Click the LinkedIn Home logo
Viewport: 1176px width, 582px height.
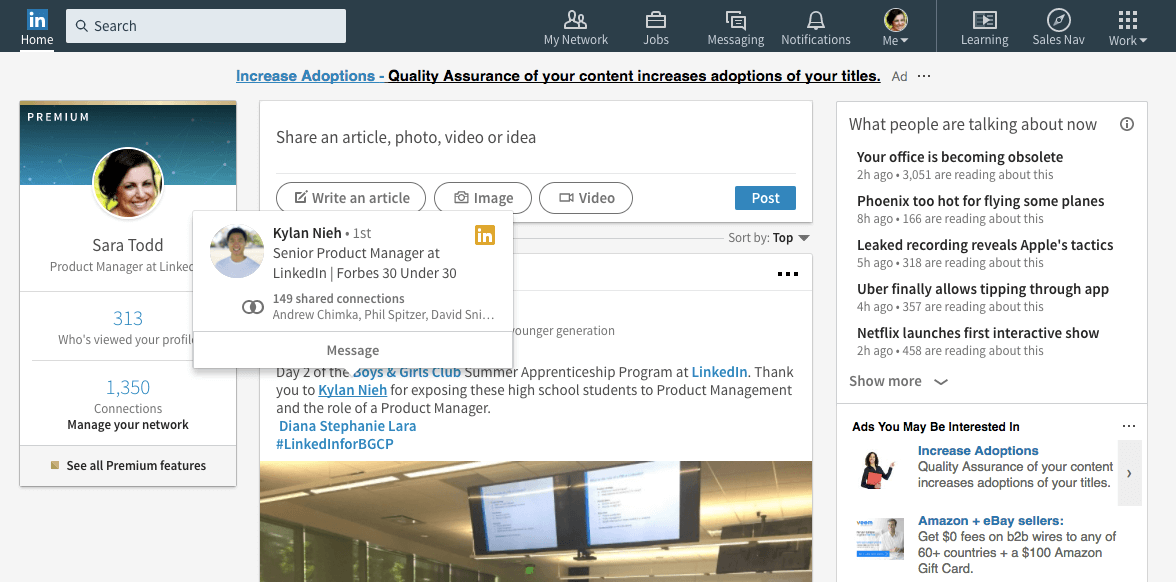point(37,20)
